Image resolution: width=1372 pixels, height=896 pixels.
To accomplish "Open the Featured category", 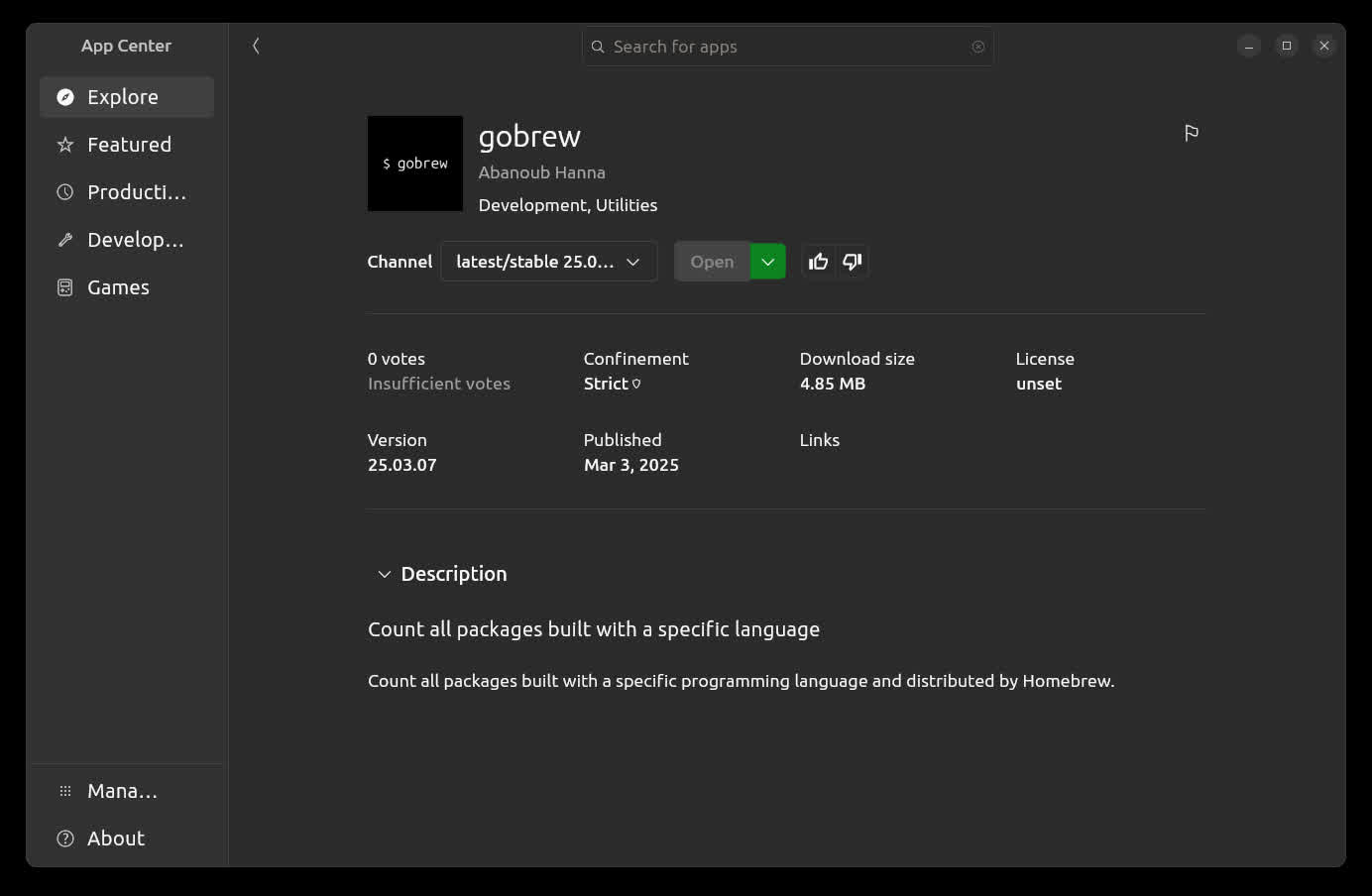I will tap(127, 145).
